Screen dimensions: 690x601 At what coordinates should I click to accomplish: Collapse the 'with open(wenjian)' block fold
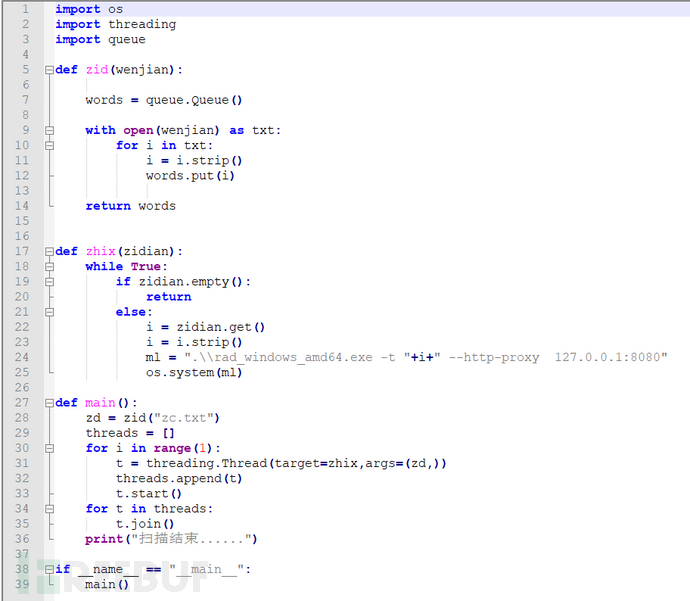click(x=49, y=131)
